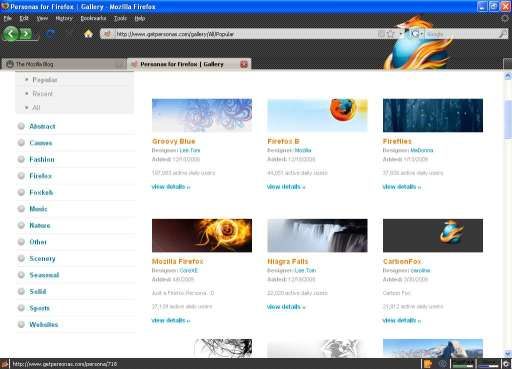Switch to The Mozilla Blog tab
Viewport: 512px width, 369px height.
pyautogui.click(x=63, y=64)
